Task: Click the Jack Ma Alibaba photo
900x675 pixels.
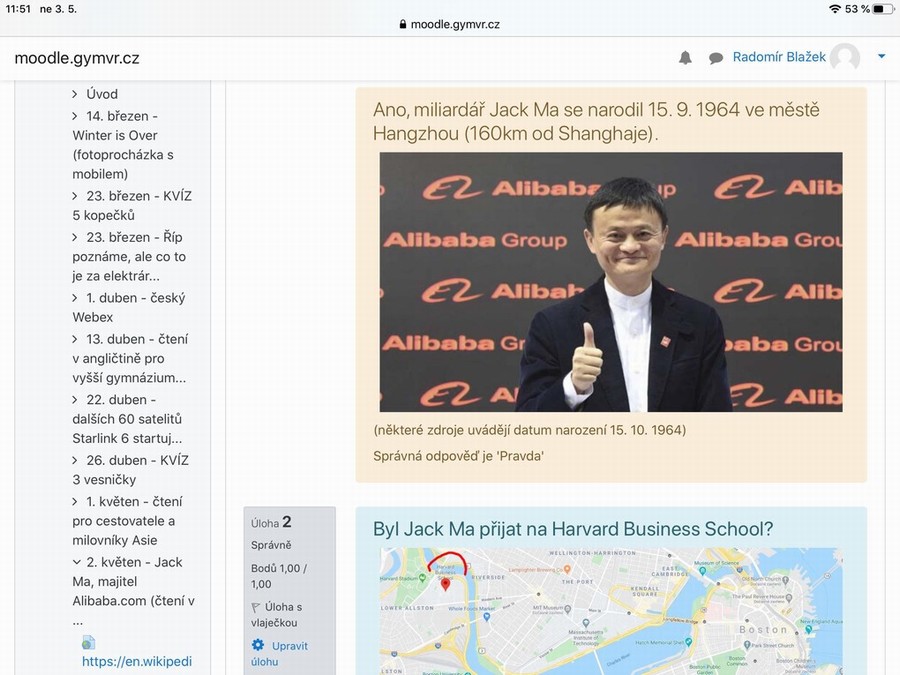Action: (x=611, y=282)
